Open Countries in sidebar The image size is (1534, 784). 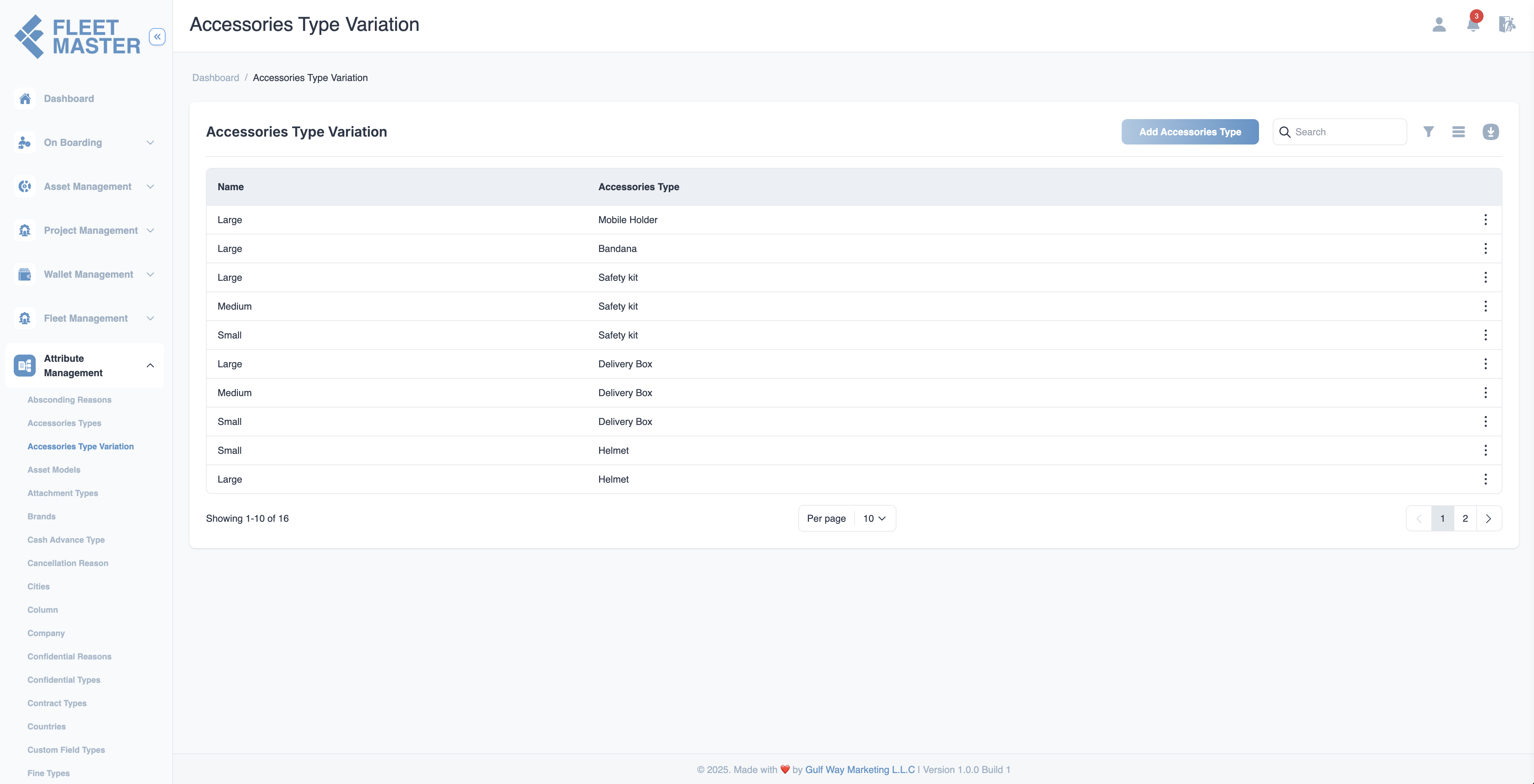coord(46,727)
